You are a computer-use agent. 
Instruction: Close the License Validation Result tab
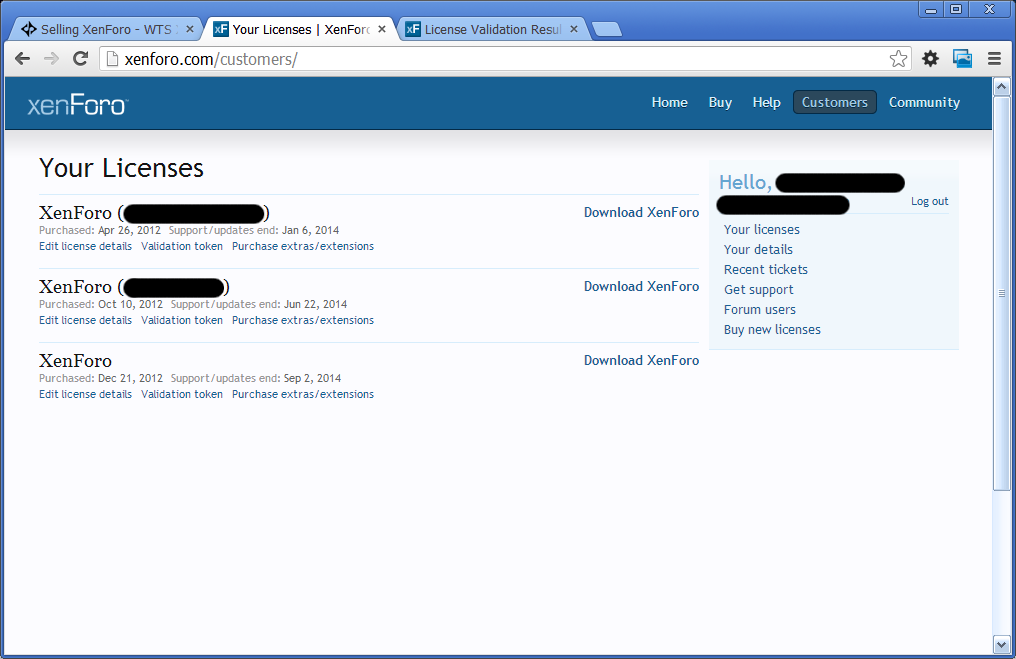(573, 29)
